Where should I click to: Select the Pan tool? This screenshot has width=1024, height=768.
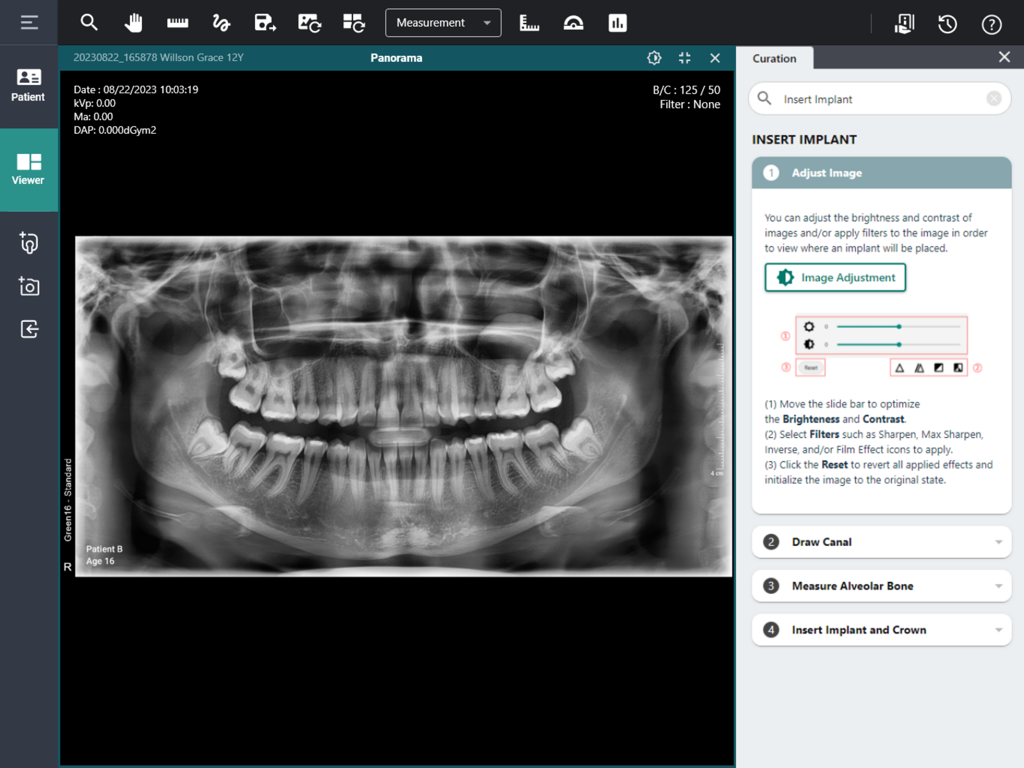pyautogui.click(x=133, y=22)
